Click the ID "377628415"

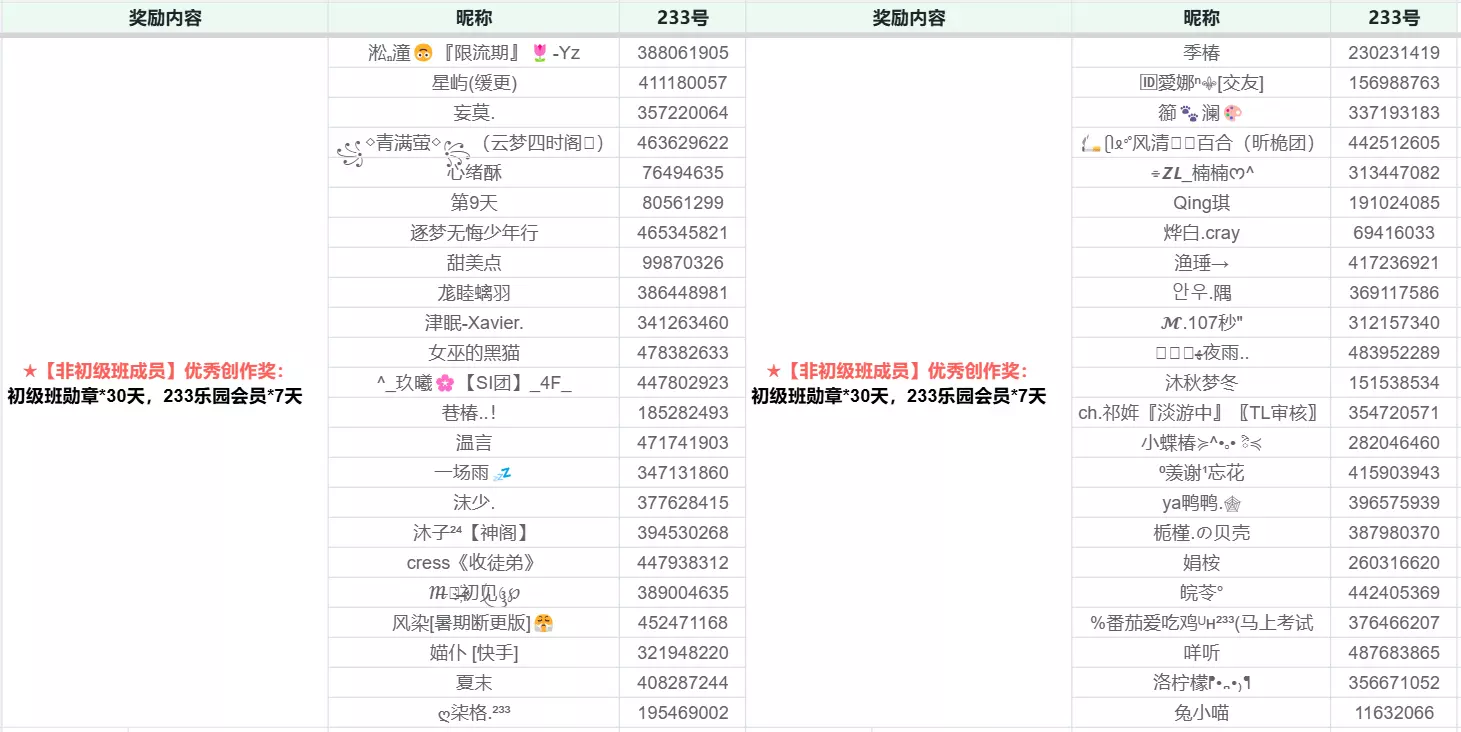683,503
